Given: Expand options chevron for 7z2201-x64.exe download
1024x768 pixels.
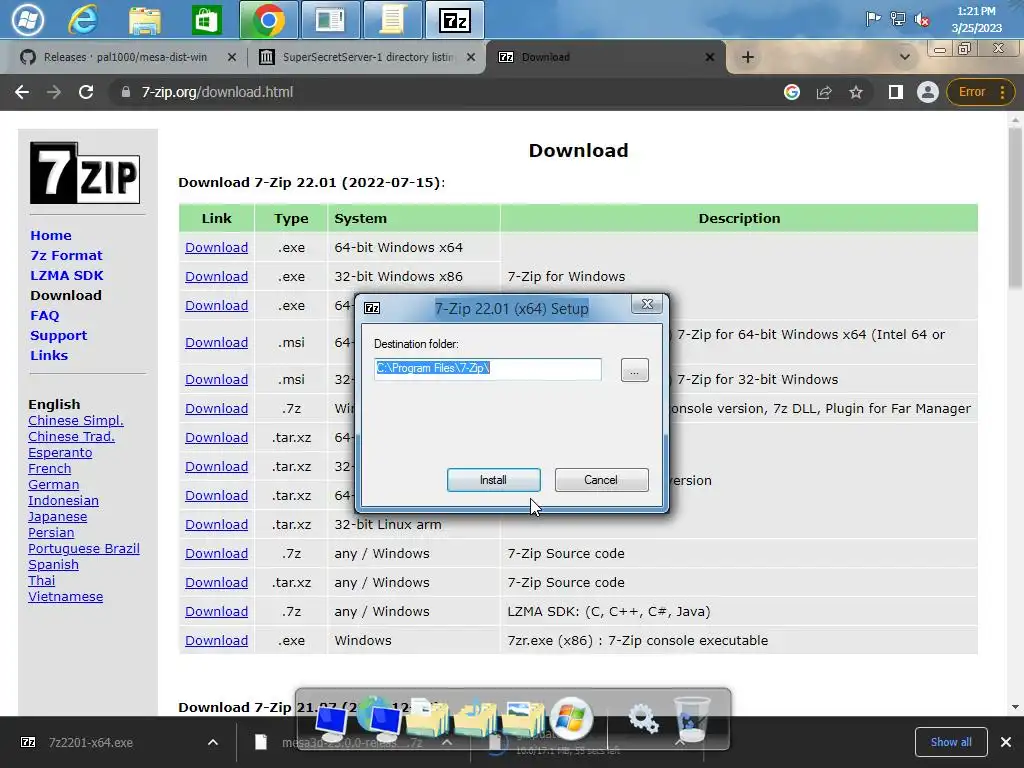Looking at the screenshot, I should point(213,743).
